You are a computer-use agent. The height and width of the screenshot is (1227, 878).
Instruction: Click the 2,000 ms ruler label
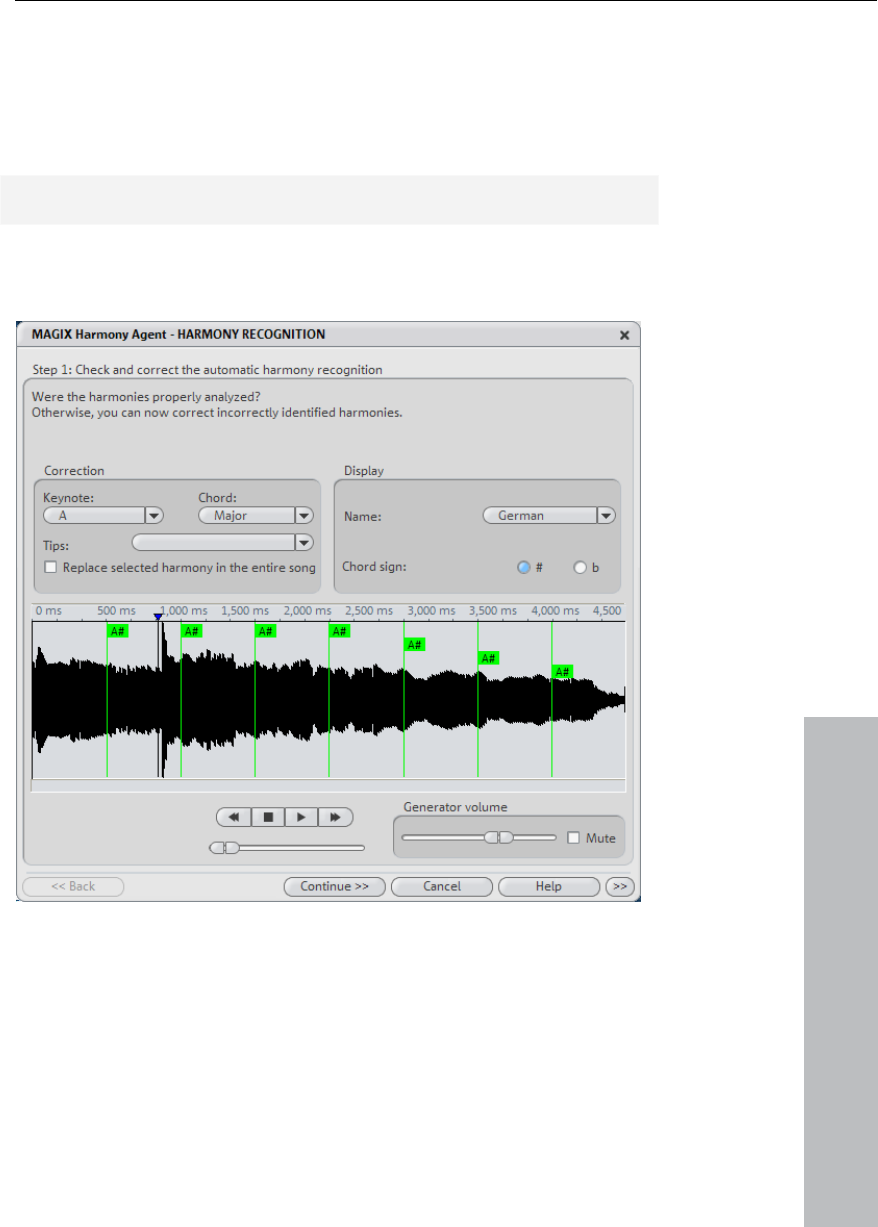[306, 610]
